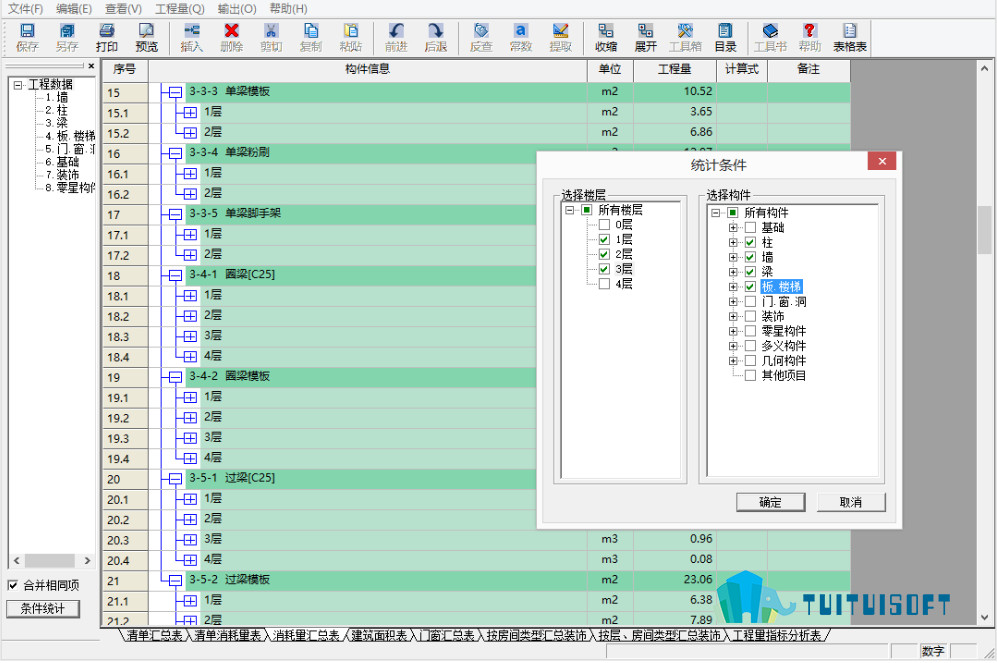
Task: Click the 取消 button
Action: click(851, 502)
